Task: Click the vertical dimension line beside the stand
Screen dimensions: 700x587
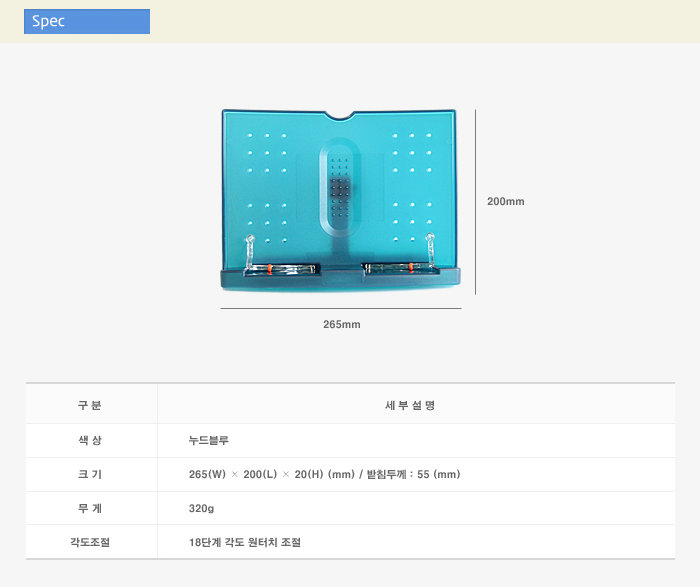Action: tap(475, 201)
